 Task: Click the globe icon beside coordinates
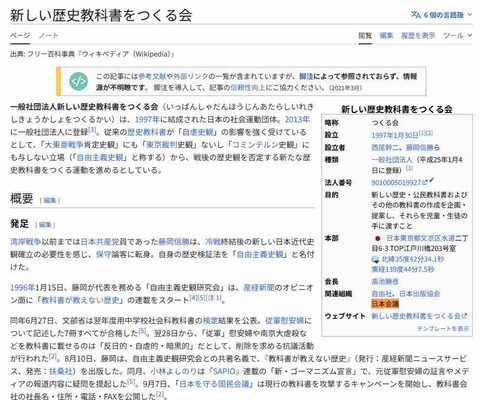(375, 260)
